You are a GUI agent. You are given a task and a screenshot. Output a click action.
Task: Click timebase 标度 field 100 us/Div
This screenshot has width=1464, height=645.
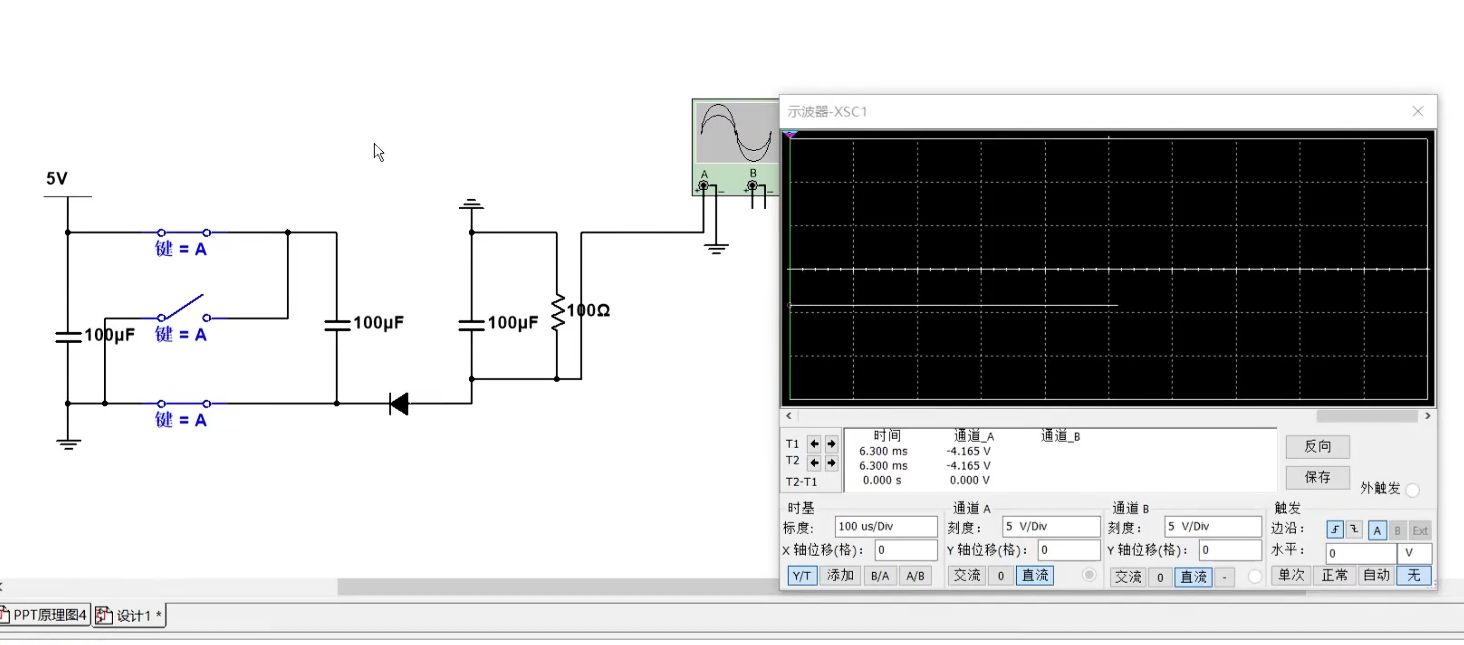point(886,526)
